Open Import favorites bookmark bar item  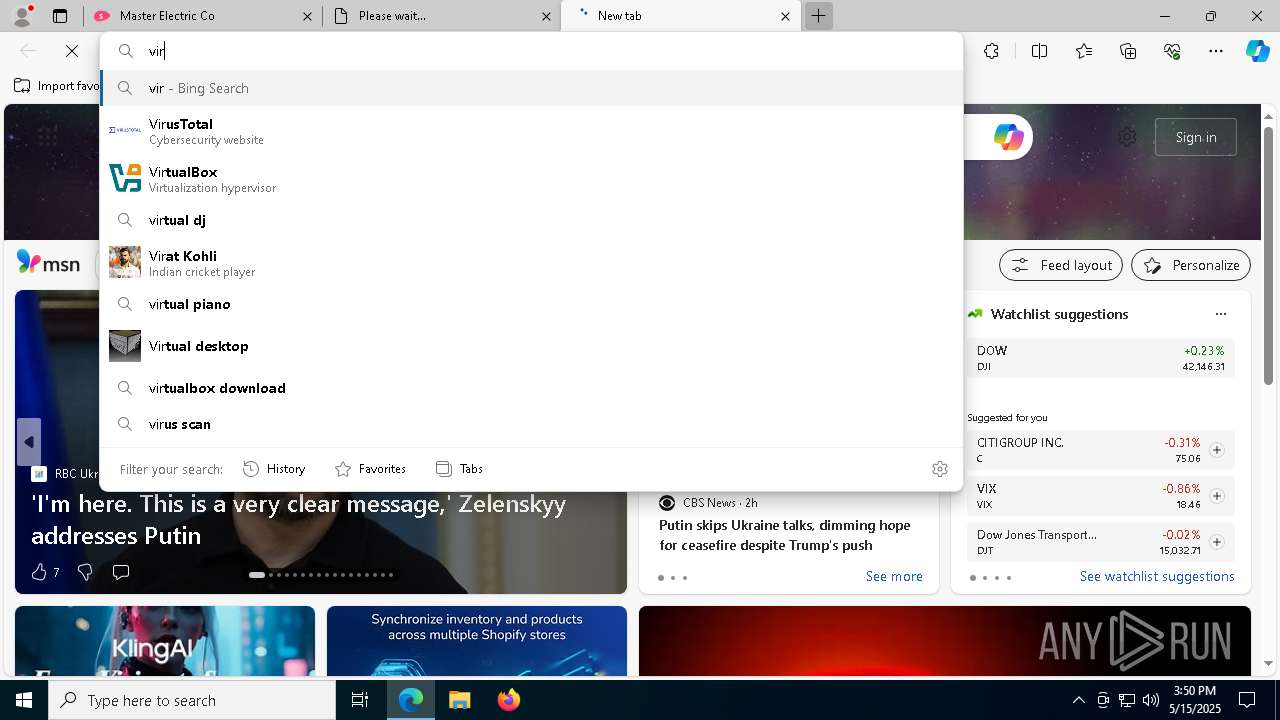click(x=57, y=86)
